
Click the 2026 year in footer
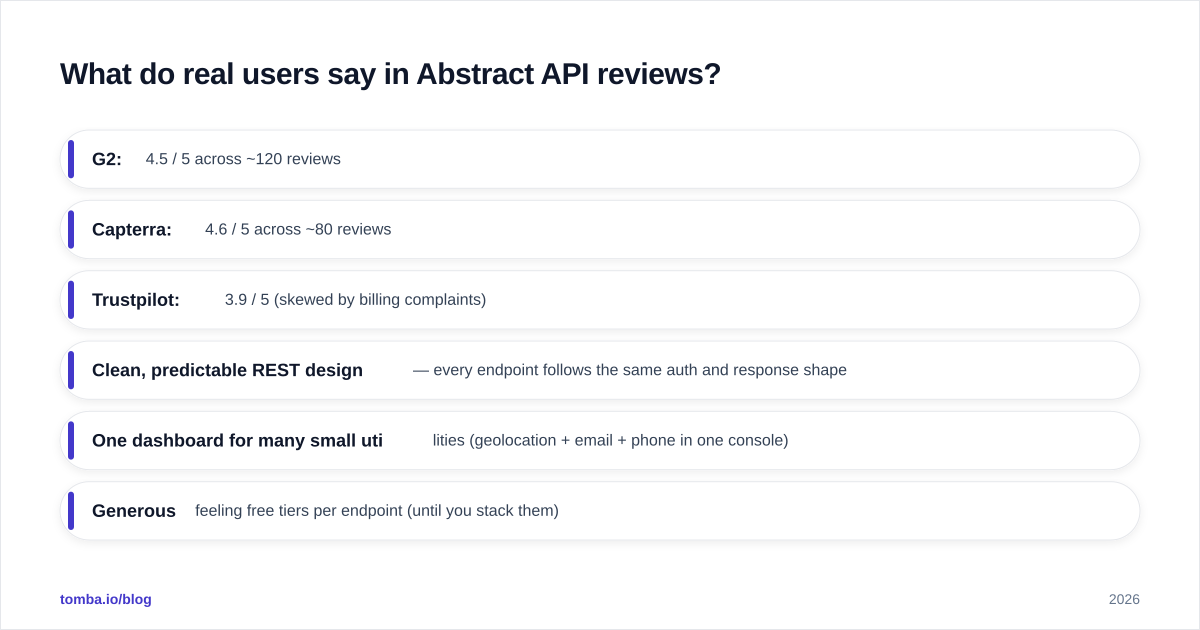click(x=1124, y=599)
